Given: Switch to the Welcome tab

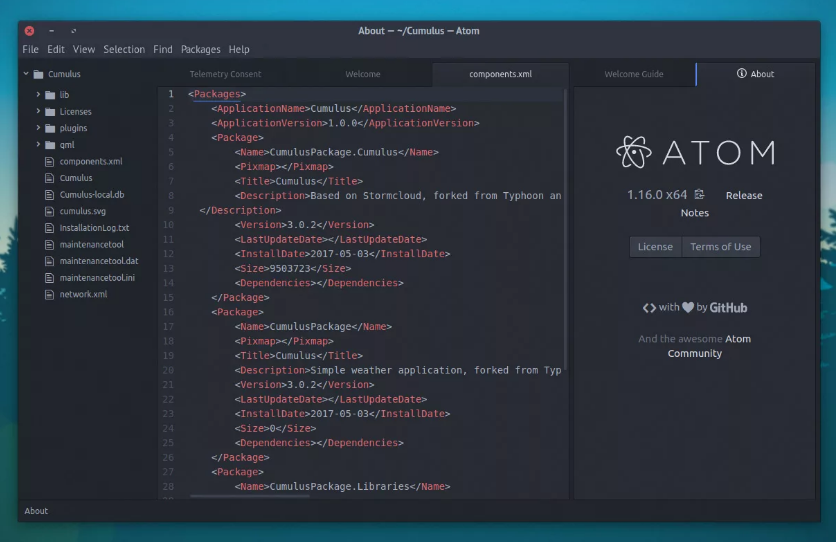Looking at the screenshot, I should pos(363,74).
